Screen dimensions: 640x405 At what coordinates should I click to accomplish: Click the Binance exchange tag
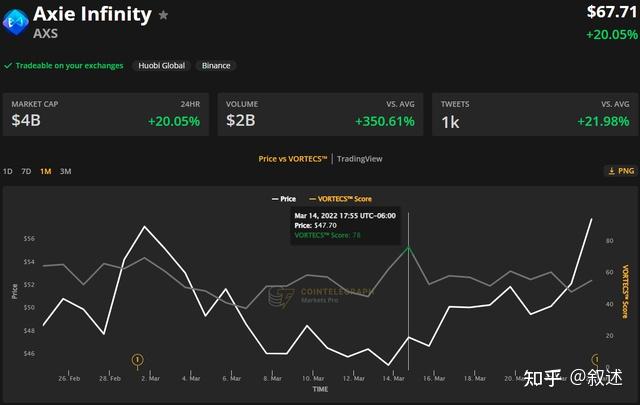point(216,66)
